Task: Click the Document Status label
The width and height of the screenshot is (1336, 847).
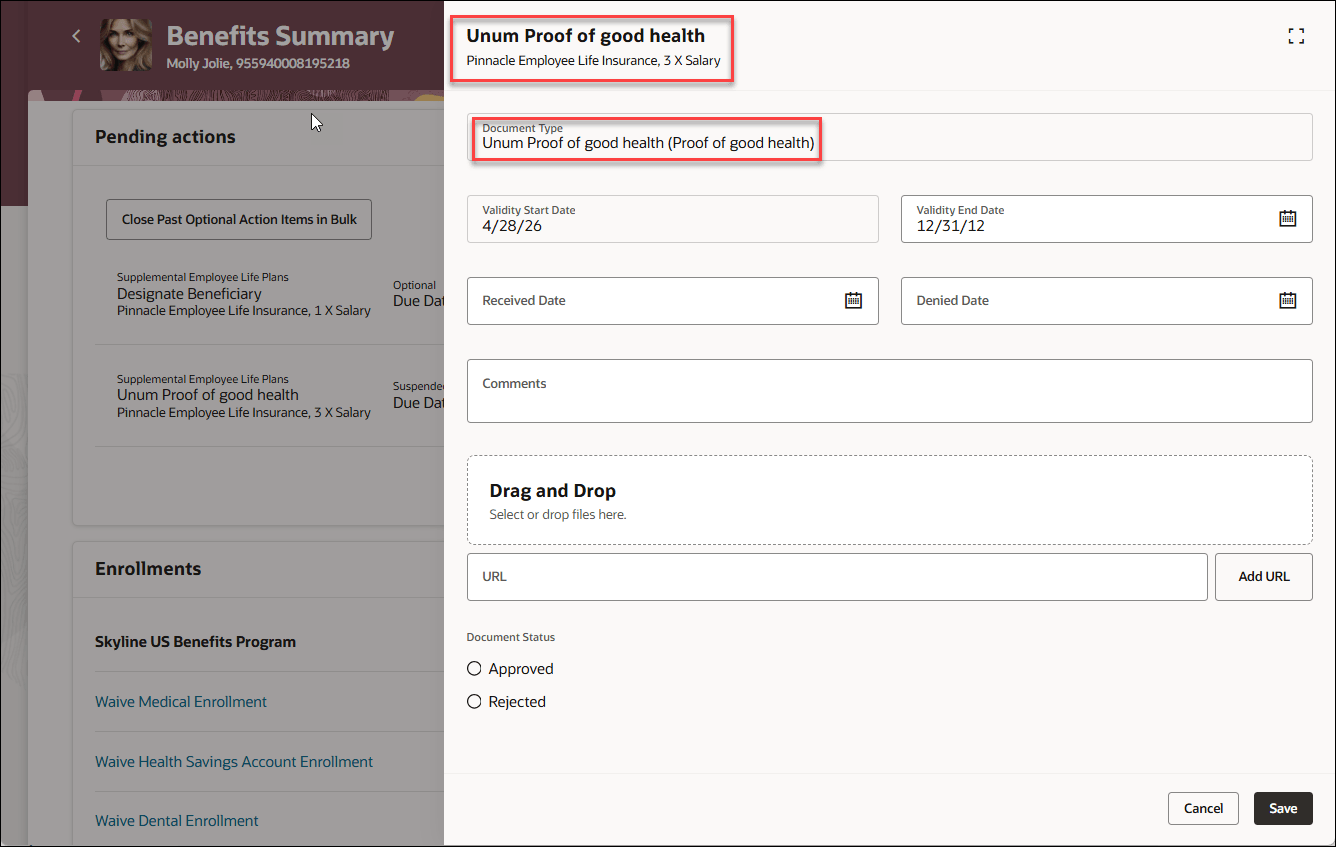Action: point(510,637)
